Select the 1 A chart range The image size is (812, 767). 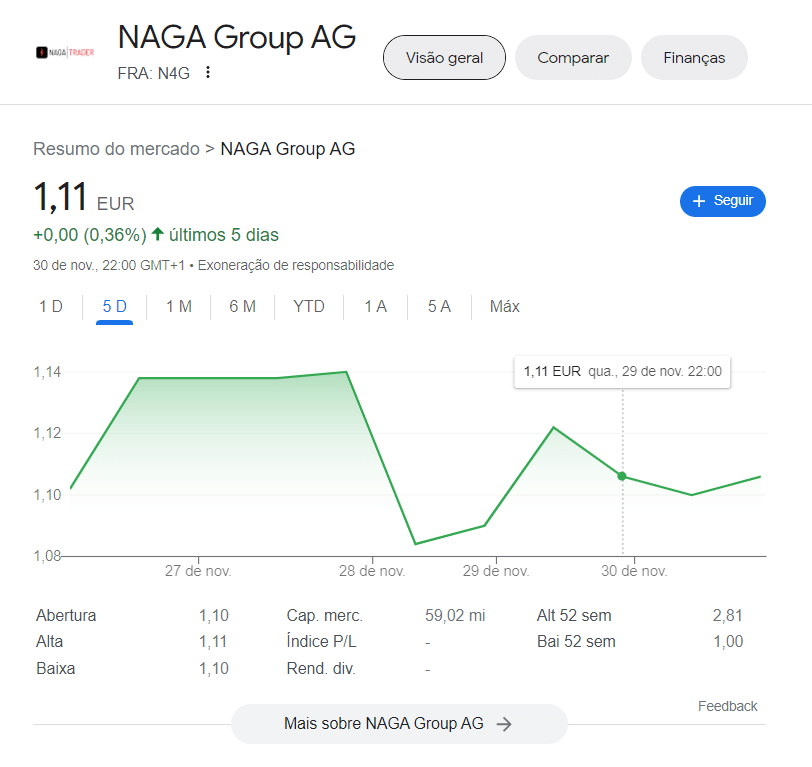pyautogui.click(x=375, y=307)
